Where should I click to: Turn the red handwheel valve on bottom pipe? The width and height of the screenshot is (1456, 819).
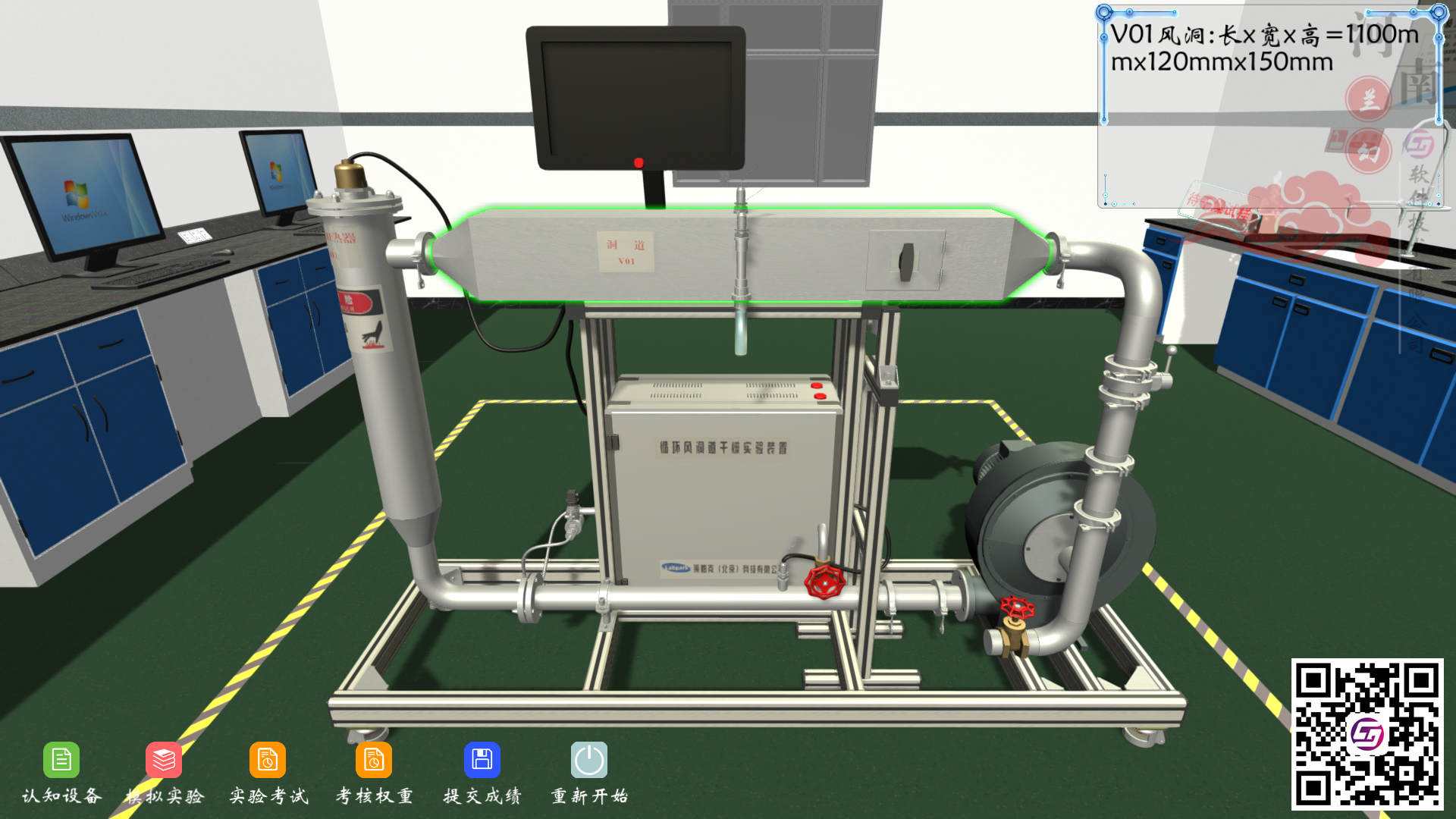pyautogui.click(x=824, y=582)
